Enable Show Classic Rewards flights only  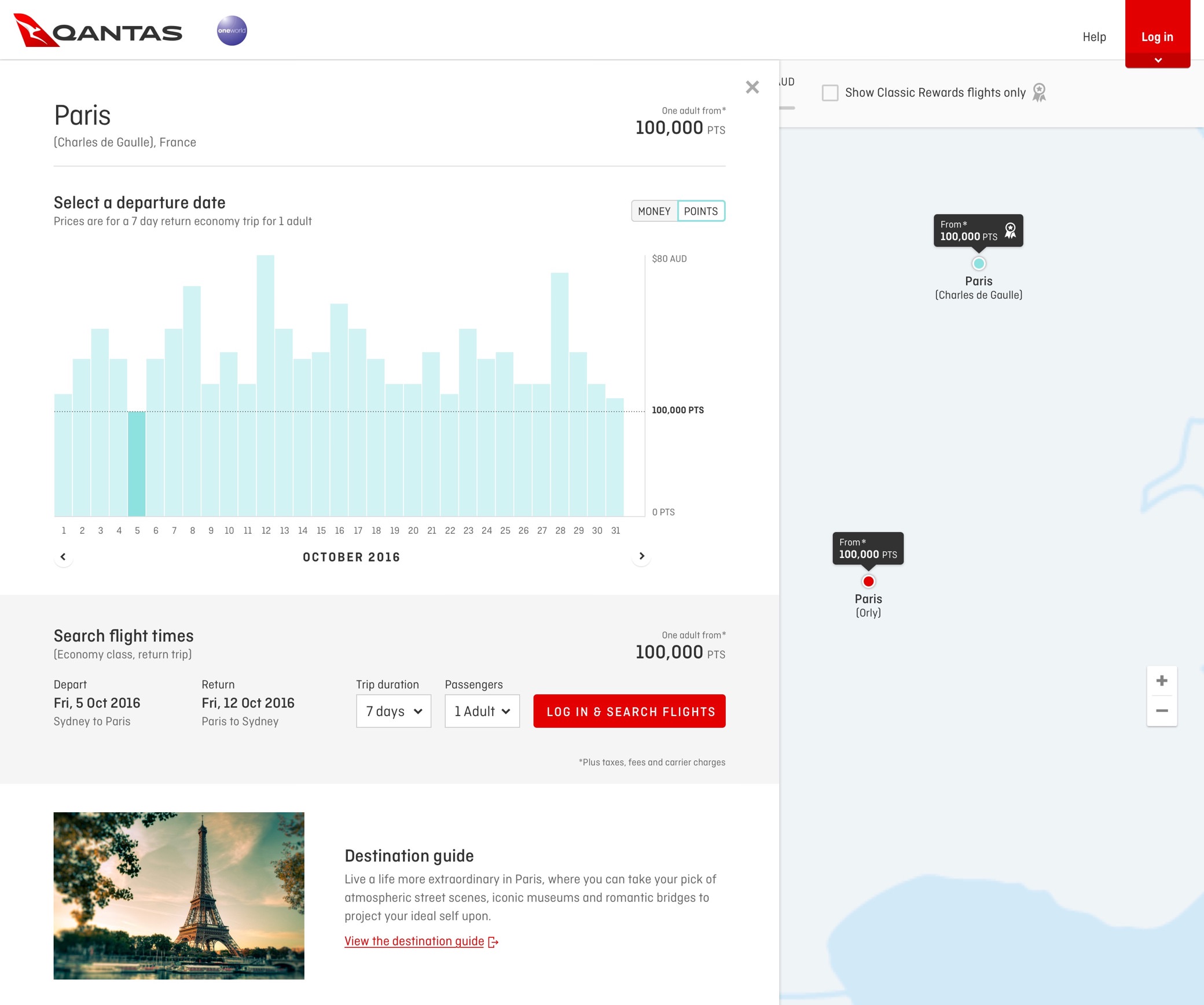tap(830, 93)
